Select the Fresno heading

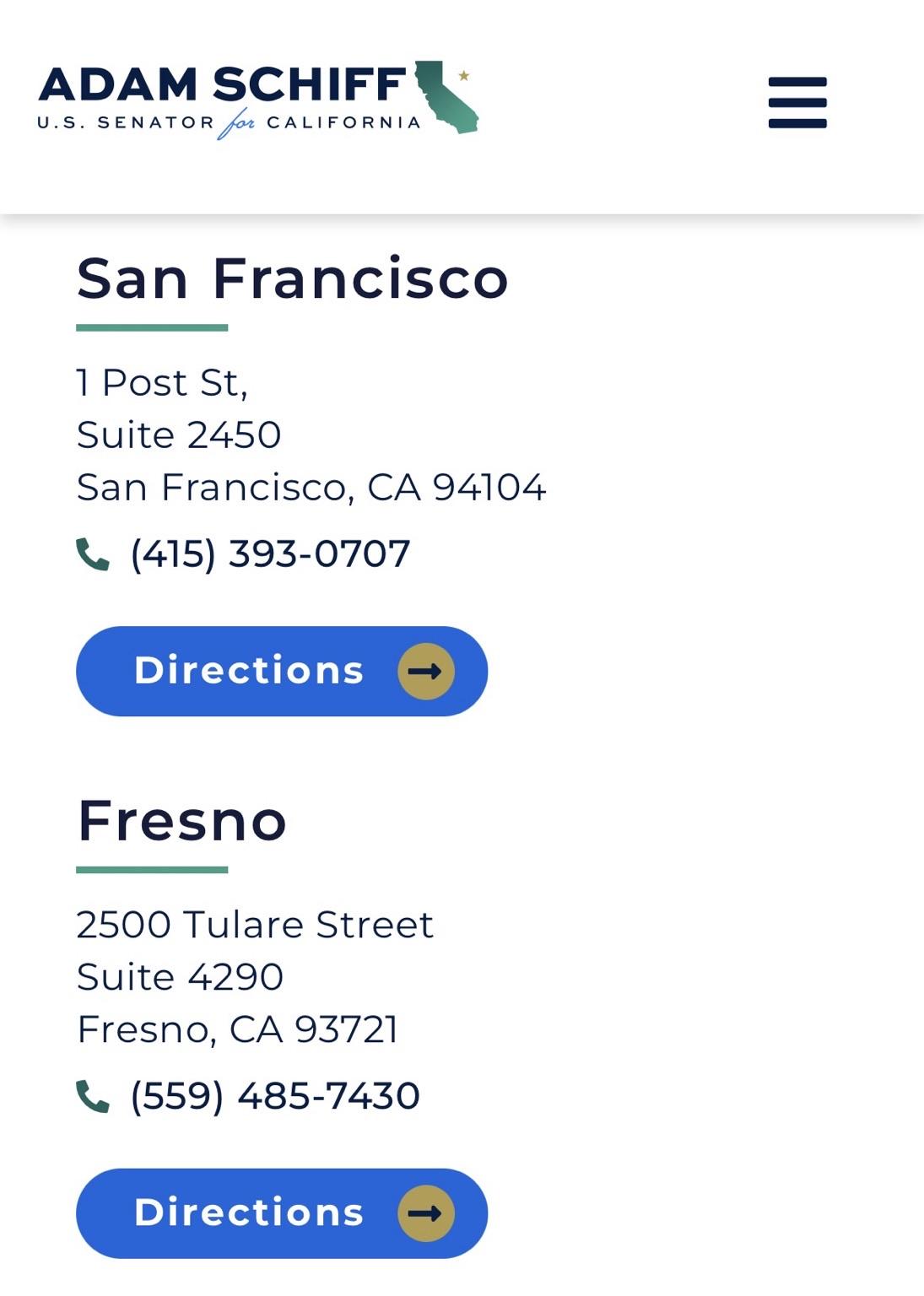[182, 821]
